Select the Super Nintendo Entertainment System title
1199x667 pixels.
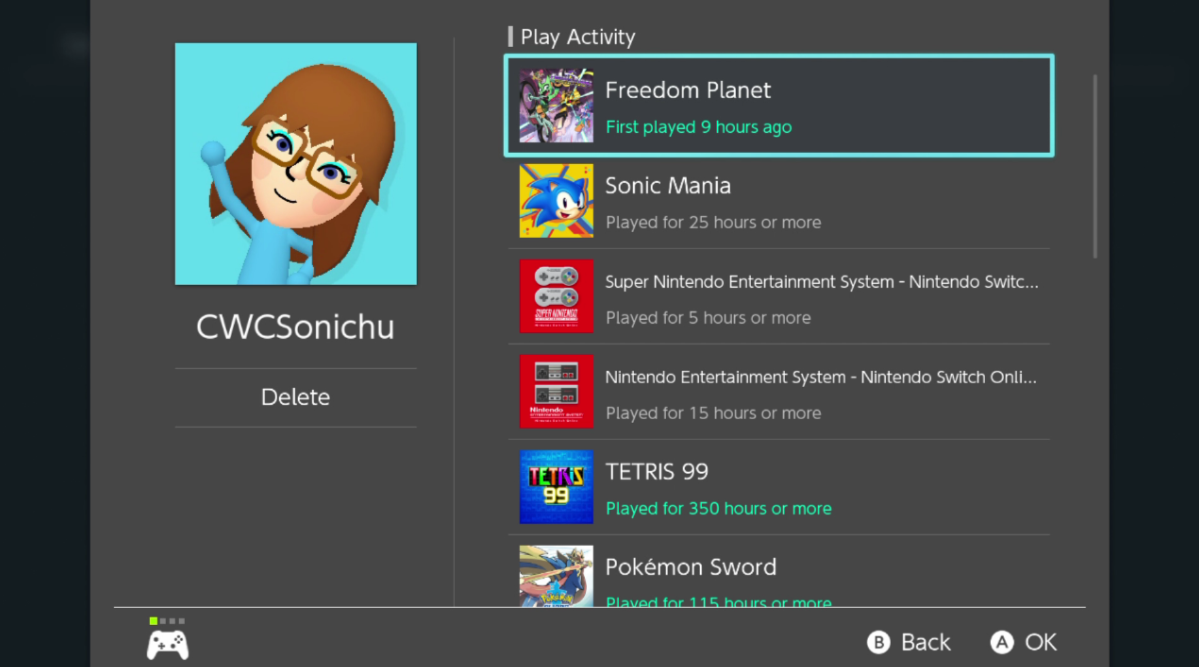822,282
